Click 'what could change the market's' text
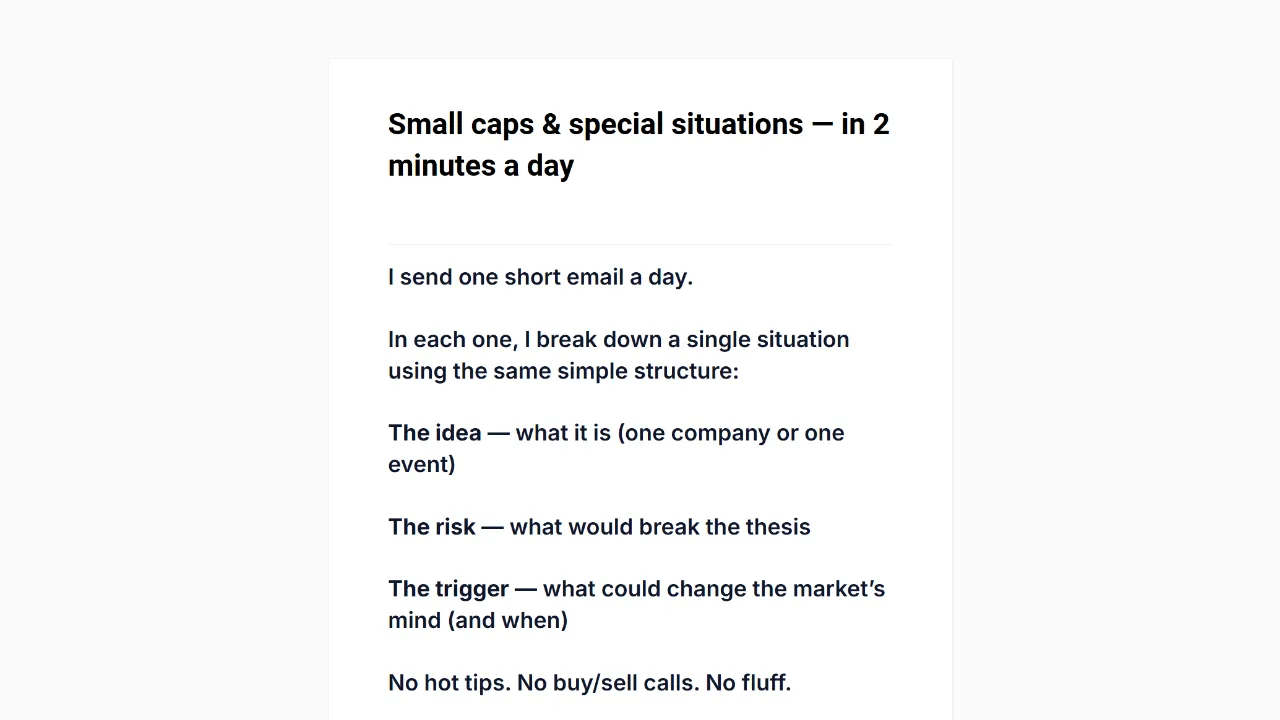This screenshot has height=720, width=1280. click(714, 589)
